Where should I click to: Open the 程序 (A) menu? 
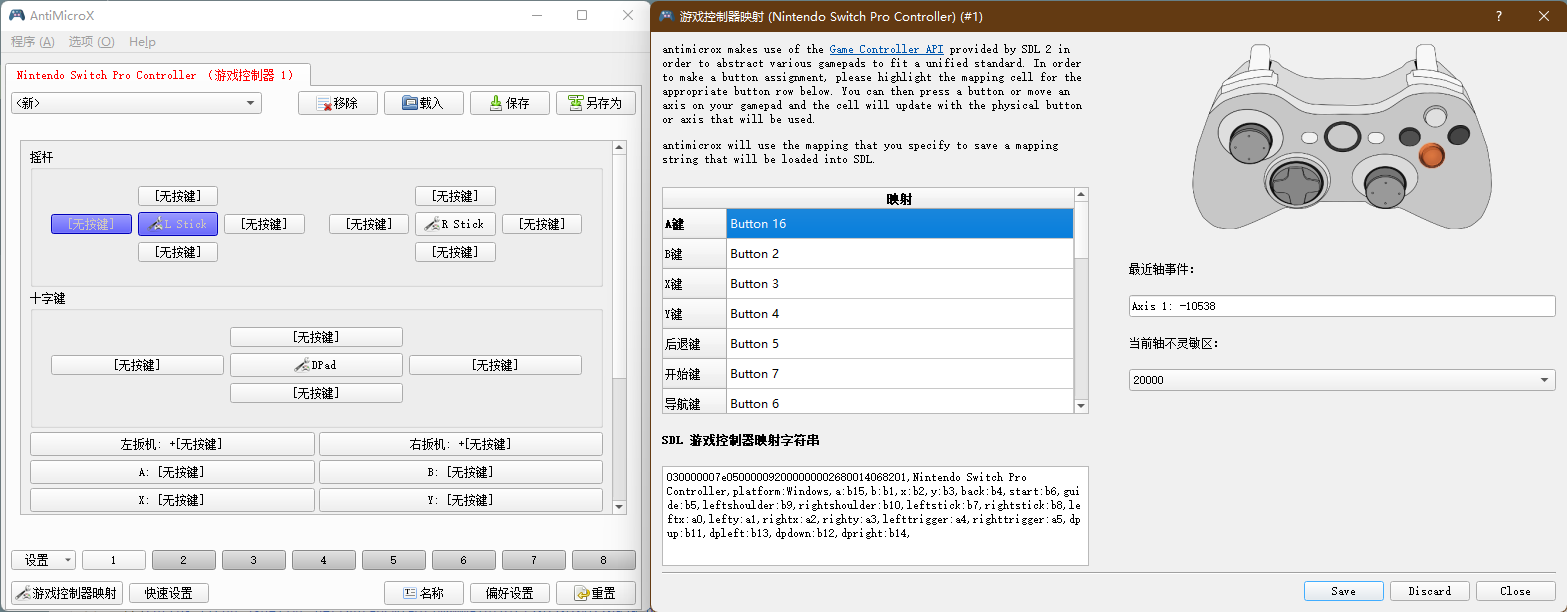[x=33, y=42]
